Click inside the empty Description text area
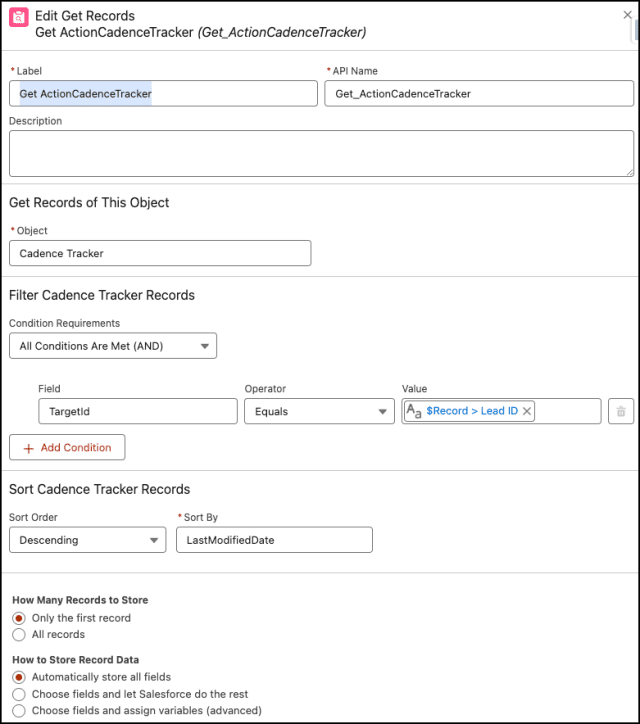 (320, 154)
